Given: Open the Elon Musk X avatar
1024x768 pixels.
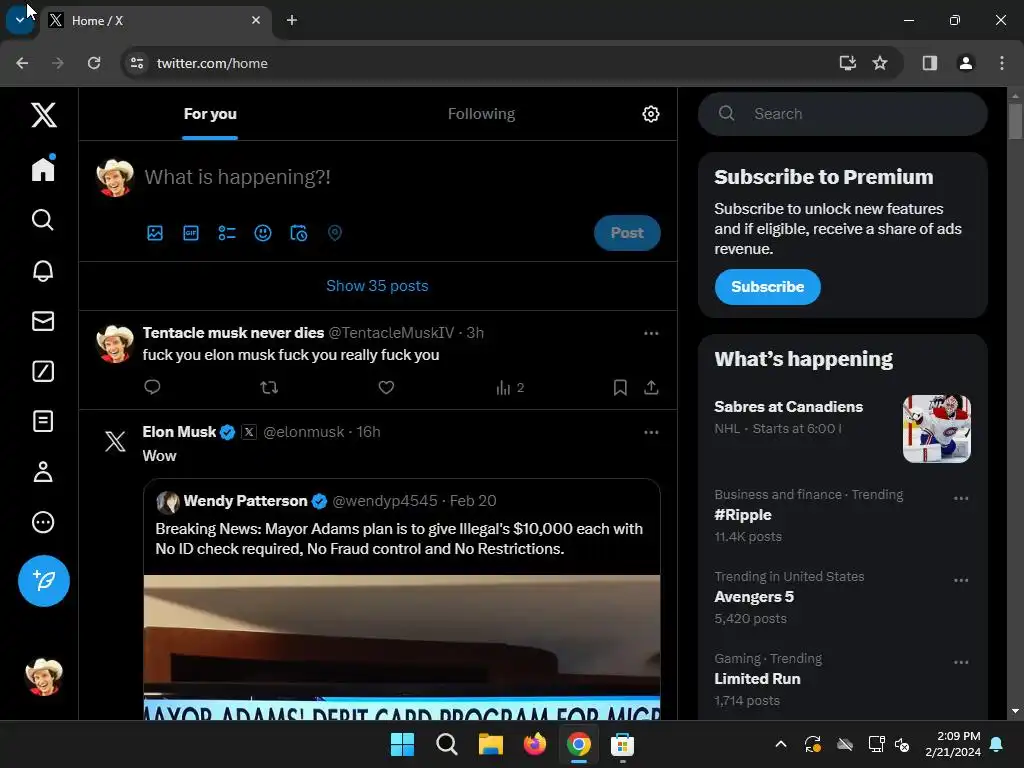Looking at the screenshot, I should (x=115, y=441).
